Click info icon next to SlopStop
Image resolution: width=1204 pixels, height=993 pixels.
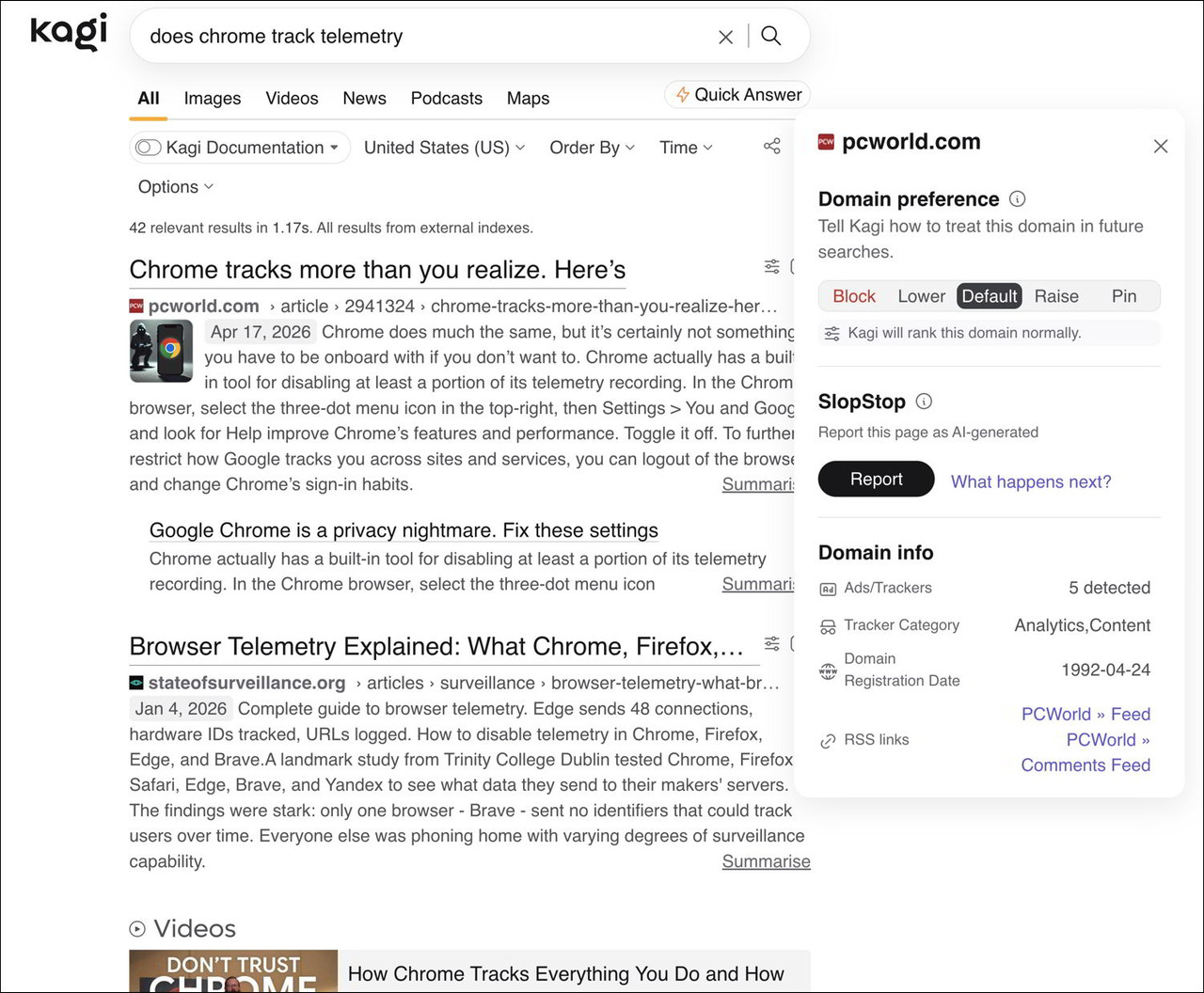(924, 402)
